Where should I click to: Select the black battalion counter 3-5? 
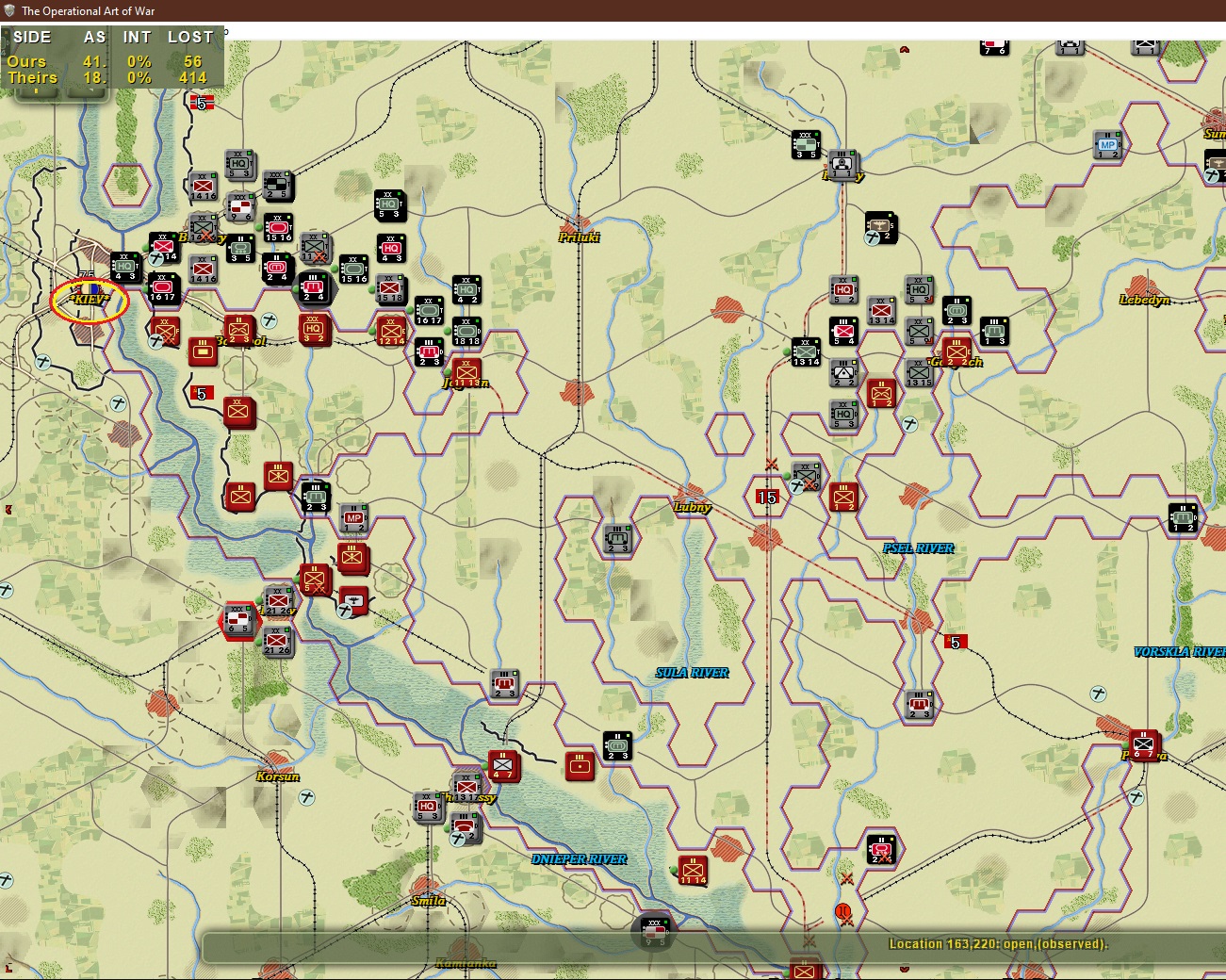click(240, 249)
